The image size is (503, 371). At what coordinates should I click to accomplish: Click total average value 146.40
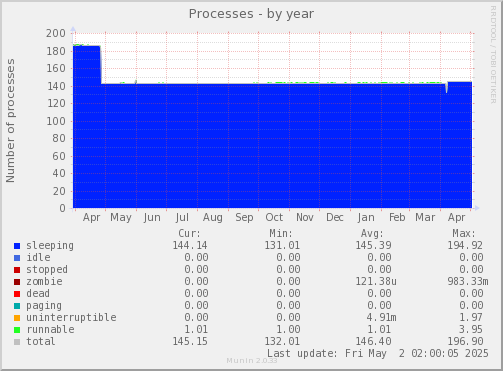click(373, 341)
